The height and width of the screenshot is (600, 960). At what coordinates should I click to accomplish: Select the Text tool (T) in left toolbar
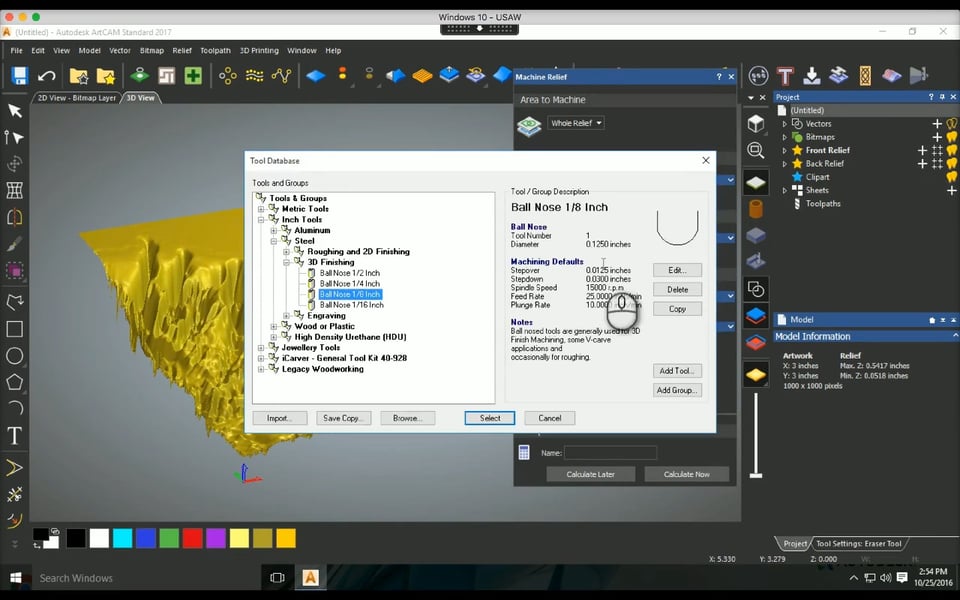coord(15,435)
